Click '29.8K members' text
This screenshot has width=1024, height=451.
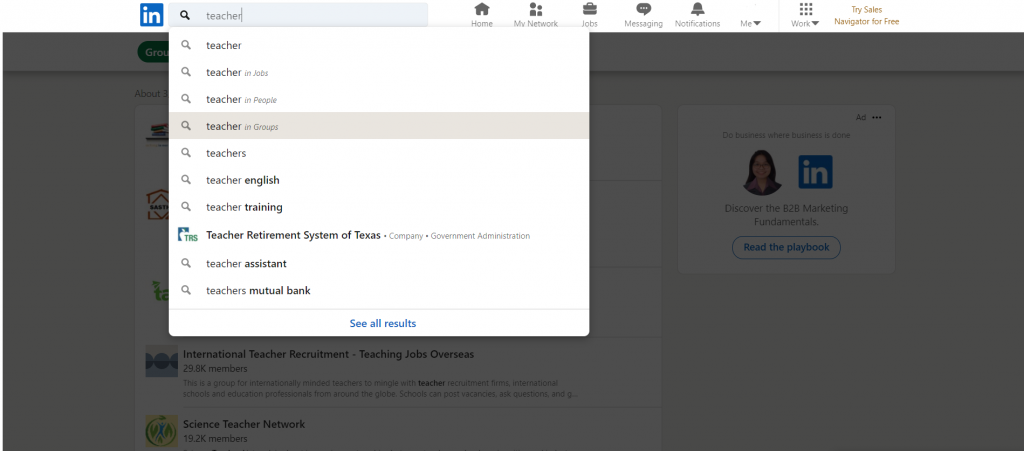pos(215,369)
